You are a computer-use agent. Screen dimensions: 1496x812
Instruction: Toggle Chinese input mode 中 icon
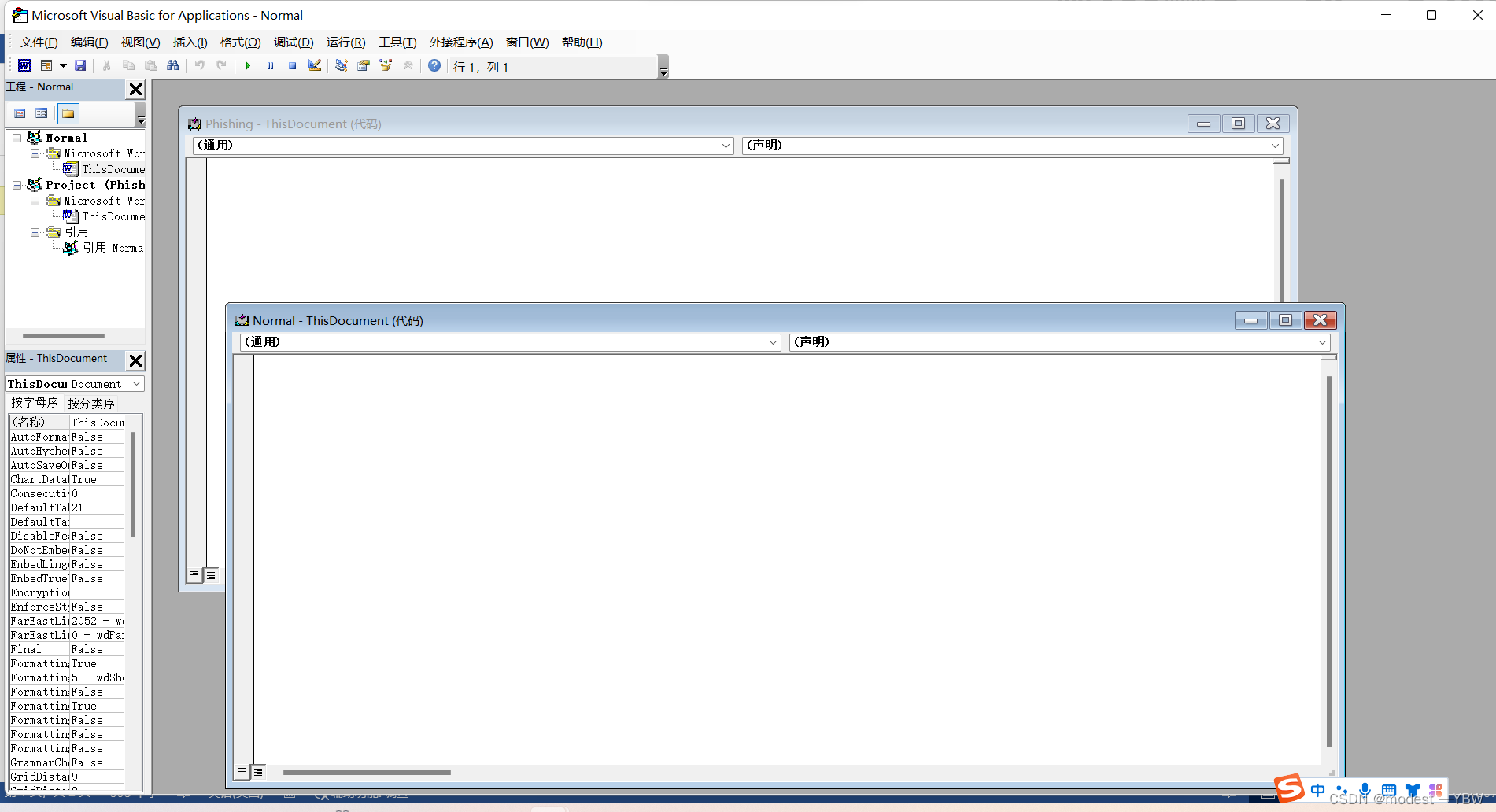coord(1318,790)
